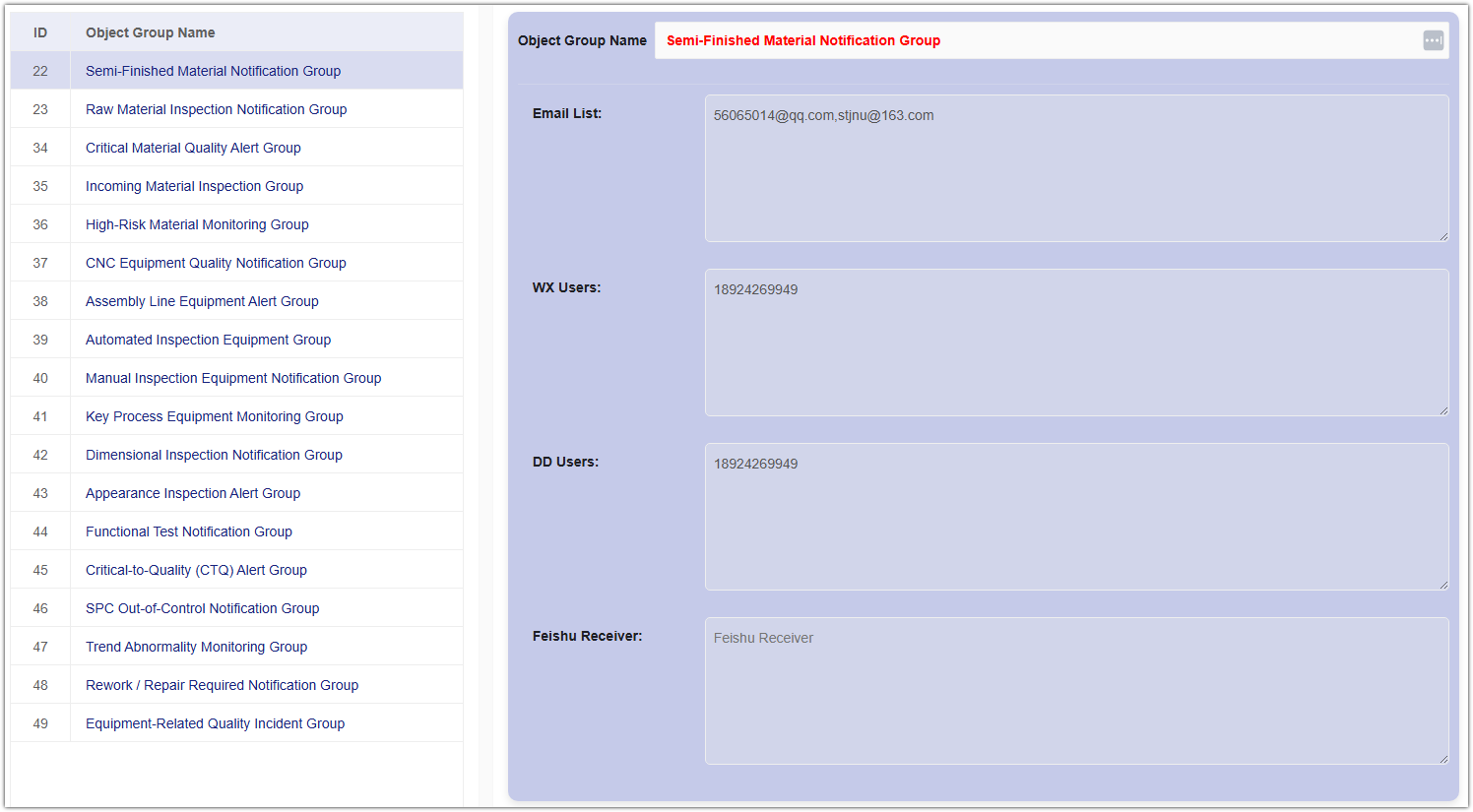Image resolution: width=1473 pixels, height=812 pixels.
Task: Grab the Email List textarea resize handle
Action: pyautogui.click(x=1442, y=236)
